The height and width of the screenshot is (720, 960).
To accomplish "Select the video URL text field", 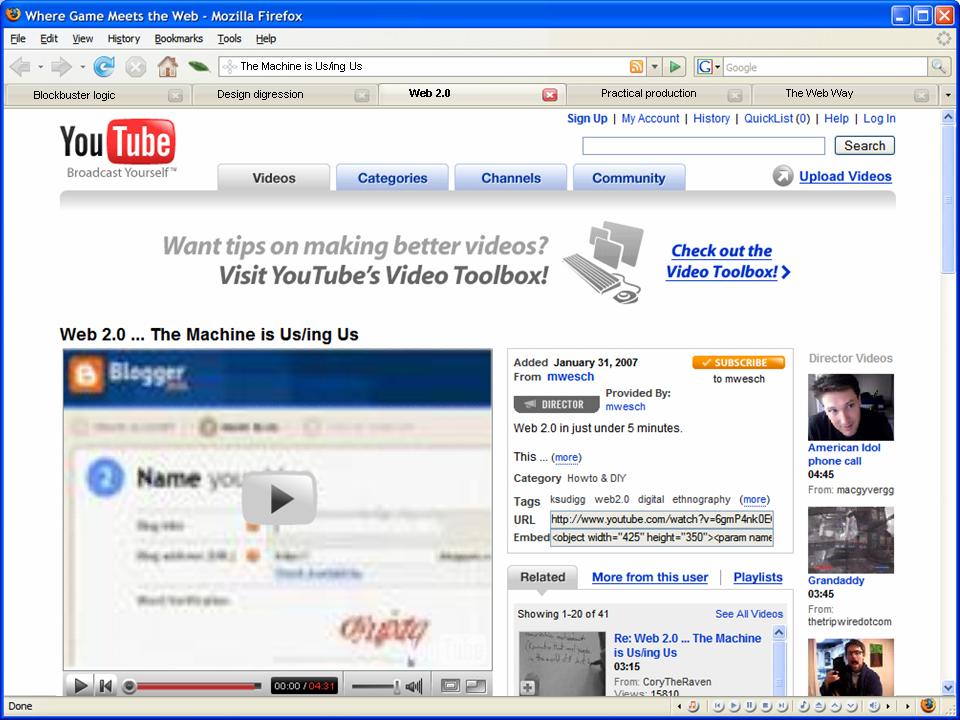I will pos(661,519).
